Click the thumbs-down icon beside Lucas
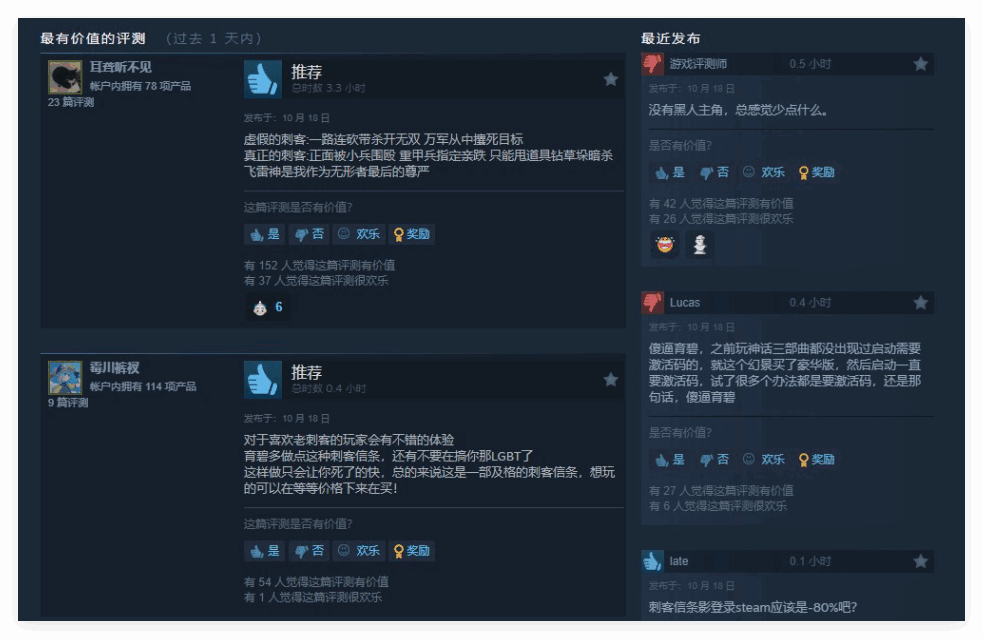 point(653,303)
